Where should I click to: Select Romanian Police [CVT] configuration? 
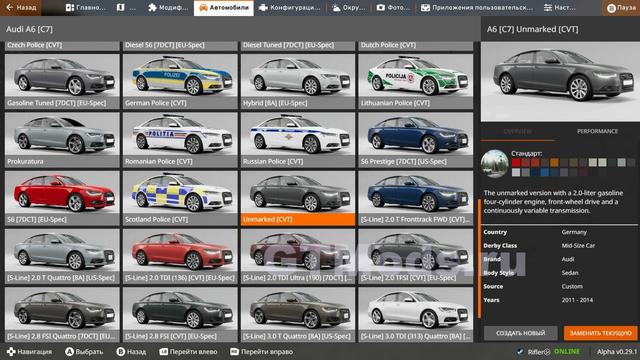[x=180, y=140]
